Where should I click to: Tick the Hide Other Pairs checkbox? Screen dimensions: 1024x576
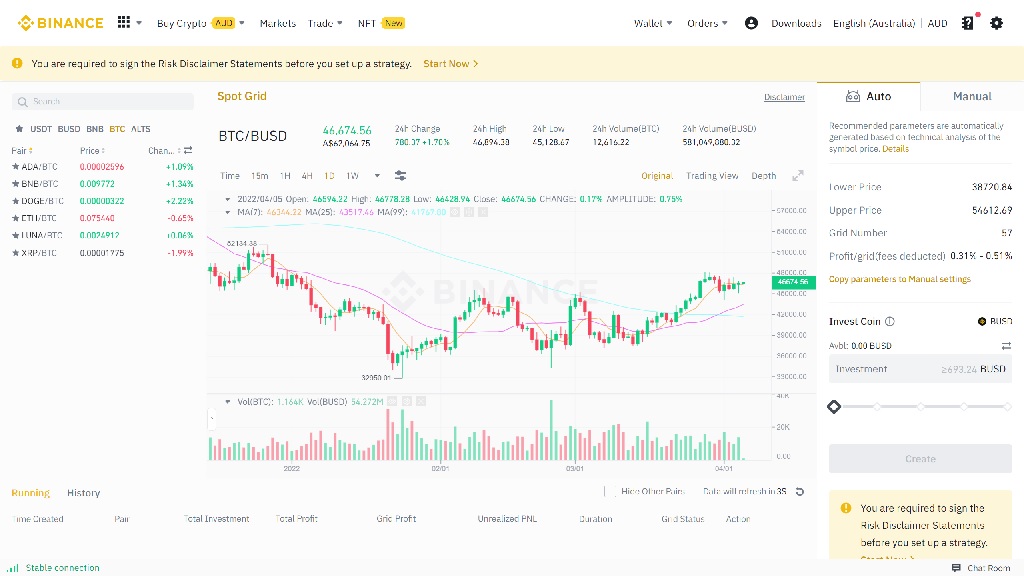tap(609, 492)
